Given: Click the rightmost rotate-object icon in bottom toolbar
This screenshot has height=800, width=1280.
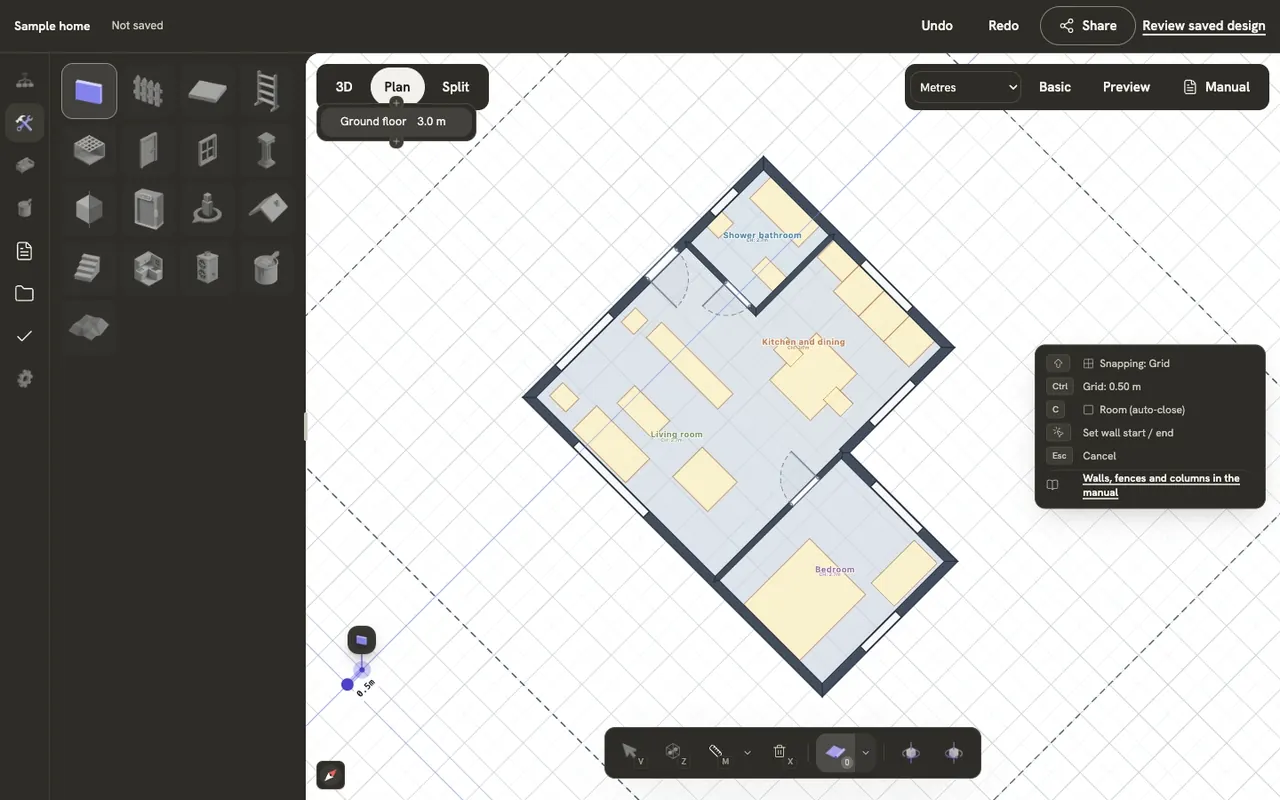Looking at the screenshot, I should point(954,753).
